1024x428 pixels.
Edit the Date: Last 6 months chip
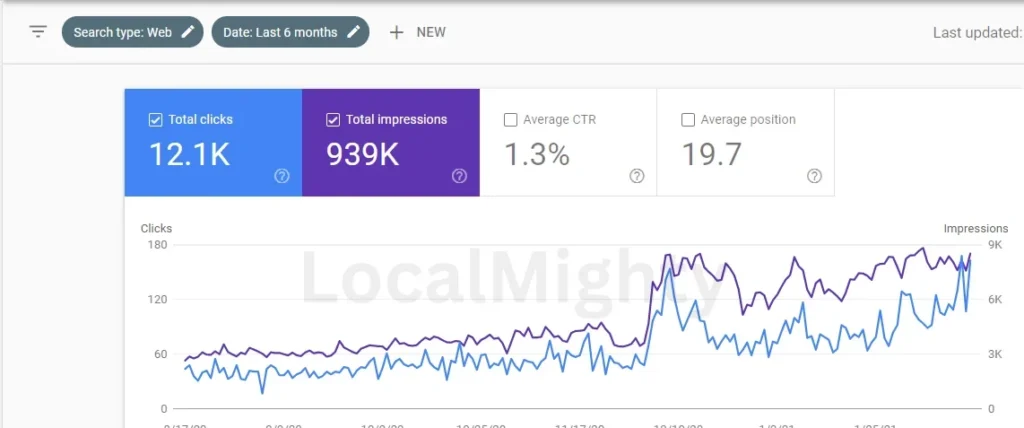(x=291, y=32)
